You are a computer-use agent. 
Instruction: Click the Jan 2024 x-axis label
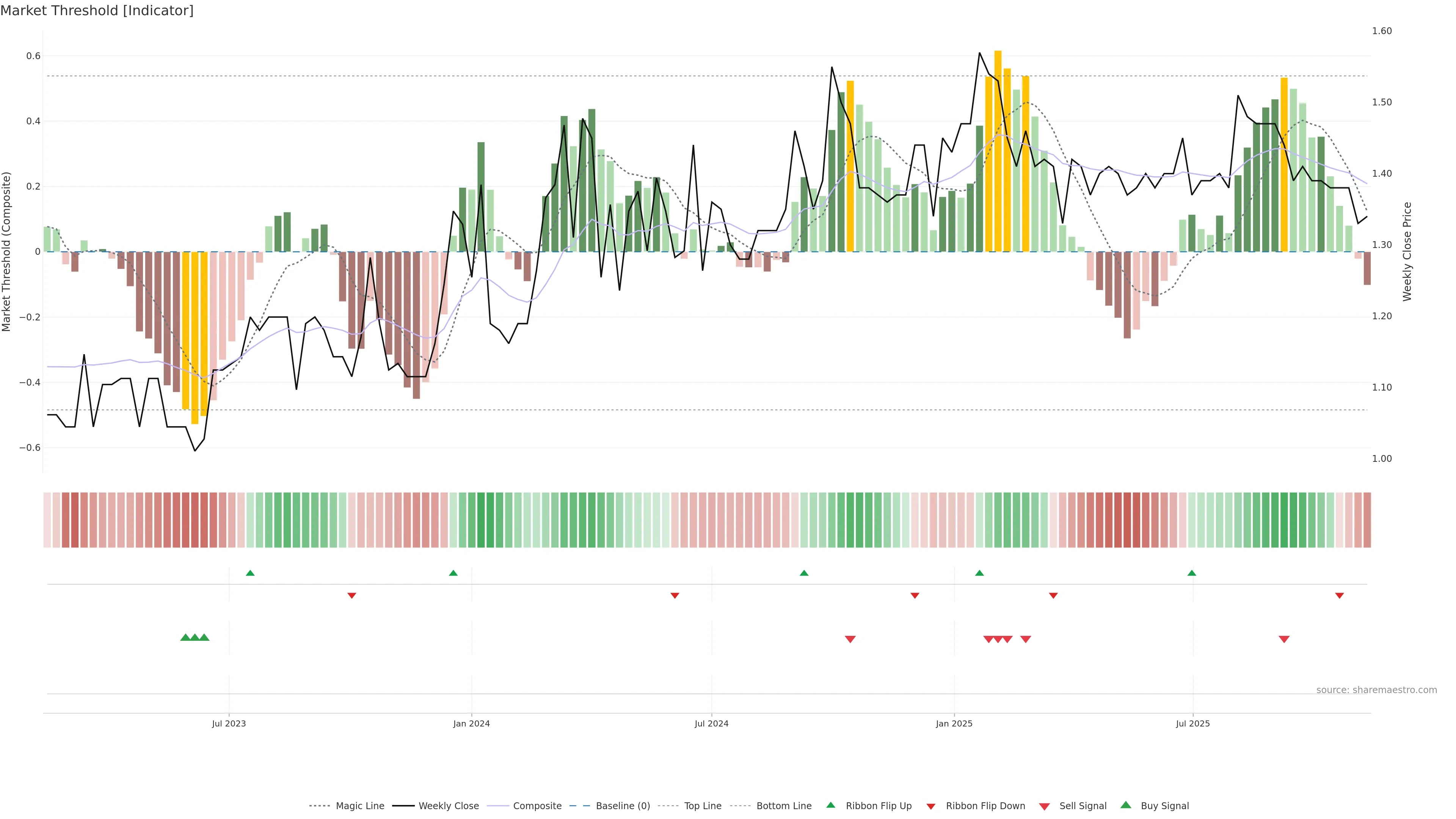(471, 723)
